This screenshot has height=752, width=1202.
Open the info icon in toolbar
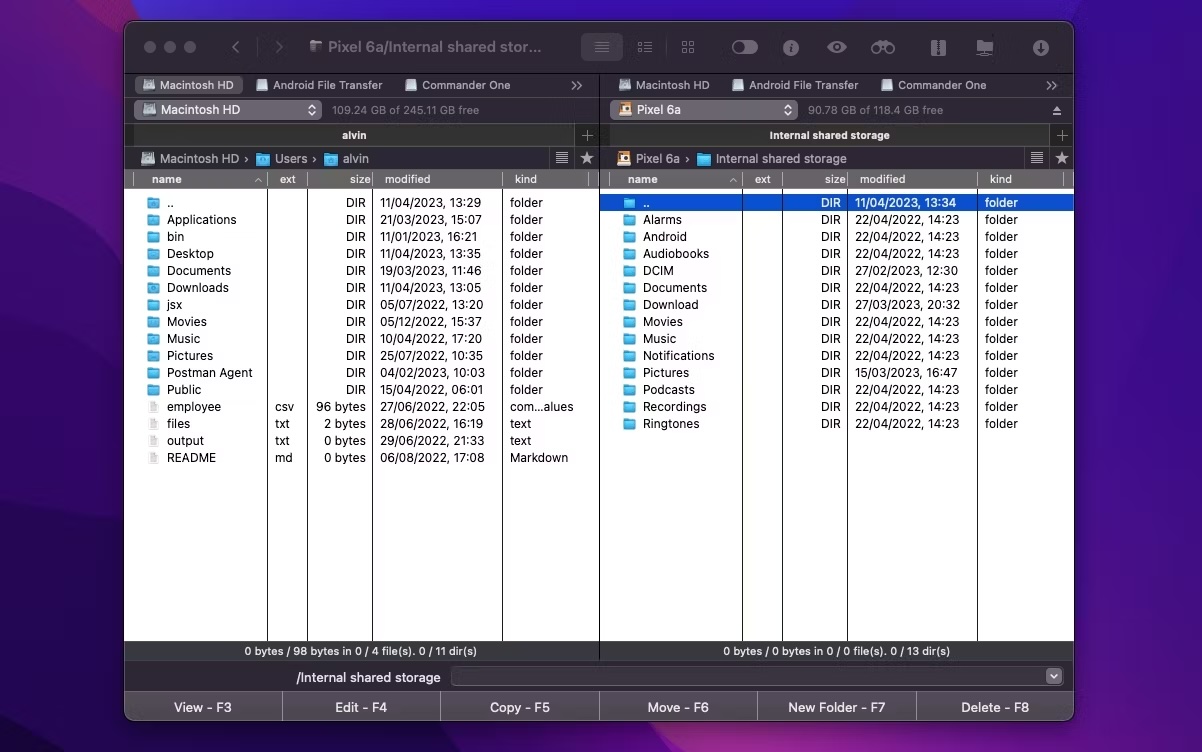tap(791, 47)
